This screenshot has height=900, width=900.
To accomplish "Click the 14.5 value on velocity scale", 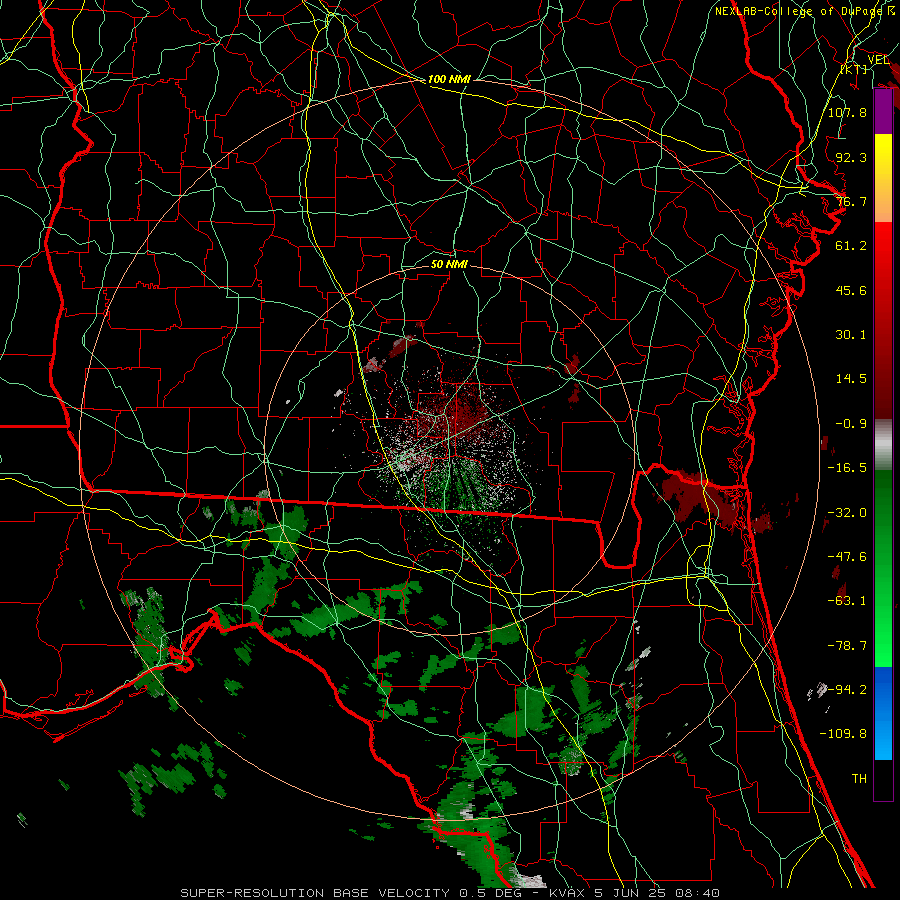I will (851, 379).
